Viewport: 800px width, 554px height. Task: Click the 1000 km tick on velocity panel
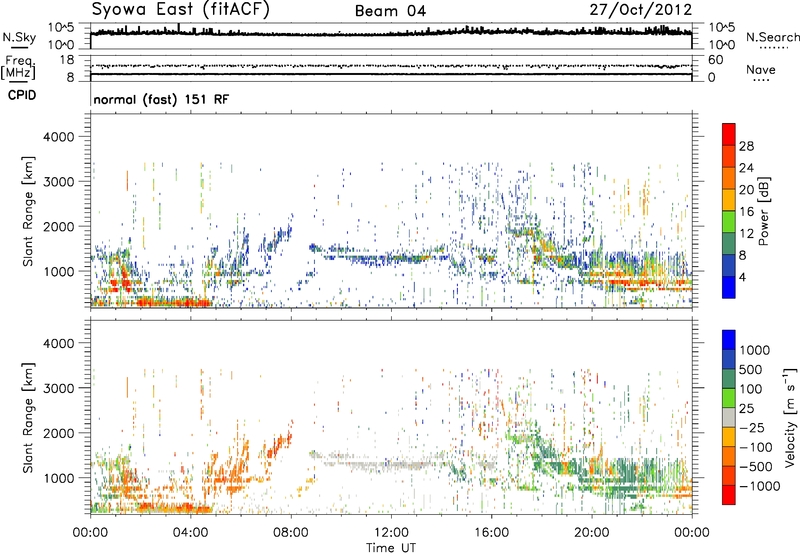coord(59,478)
